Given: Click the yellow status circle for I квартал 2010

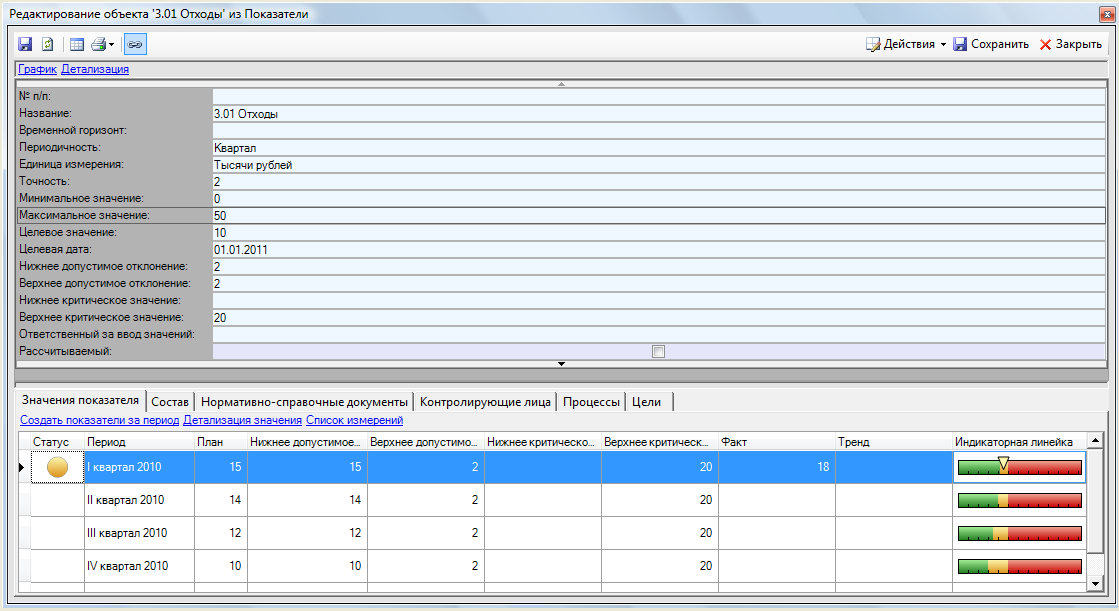Looking at the screenshot, I should (x=58, y=467).
